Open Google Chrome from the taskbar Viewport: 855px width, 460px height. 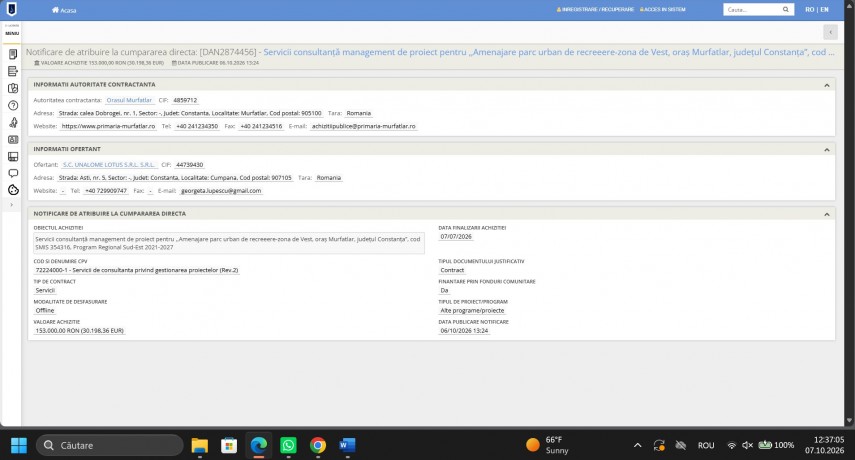(317, 445)
